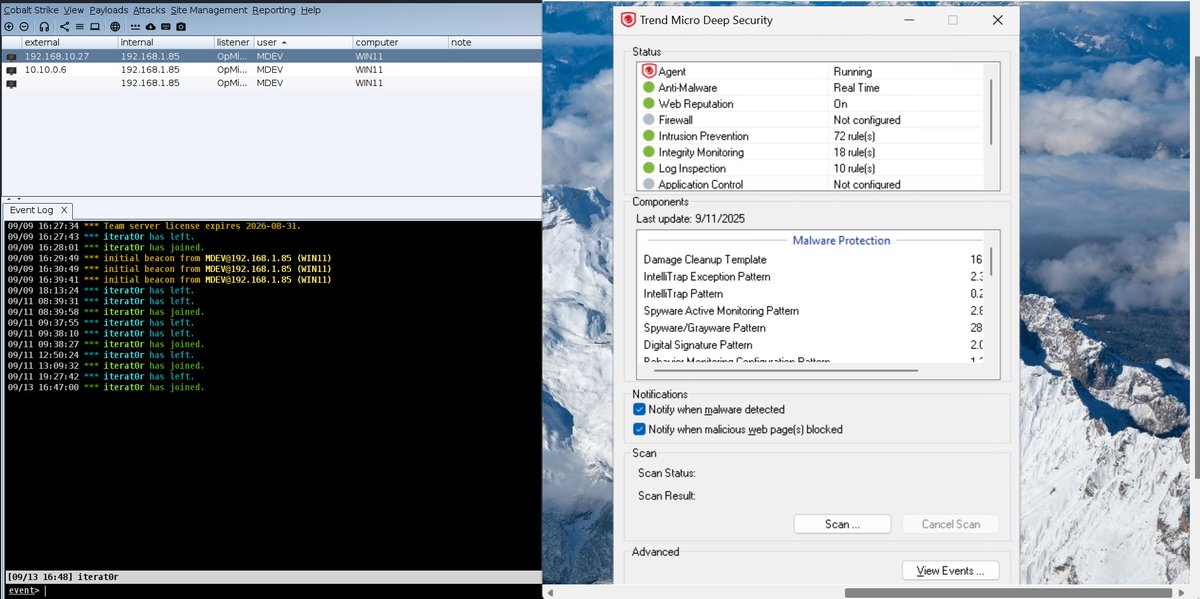This screenshot has height=599, width=1200.
Task: Toggle Notify when malicious web pages blocked
Action: 639,429
